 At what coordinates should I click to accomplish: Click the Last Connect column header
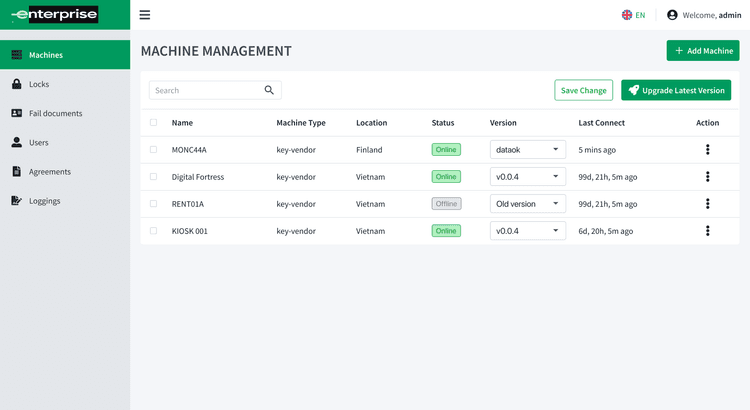point(602,123)
